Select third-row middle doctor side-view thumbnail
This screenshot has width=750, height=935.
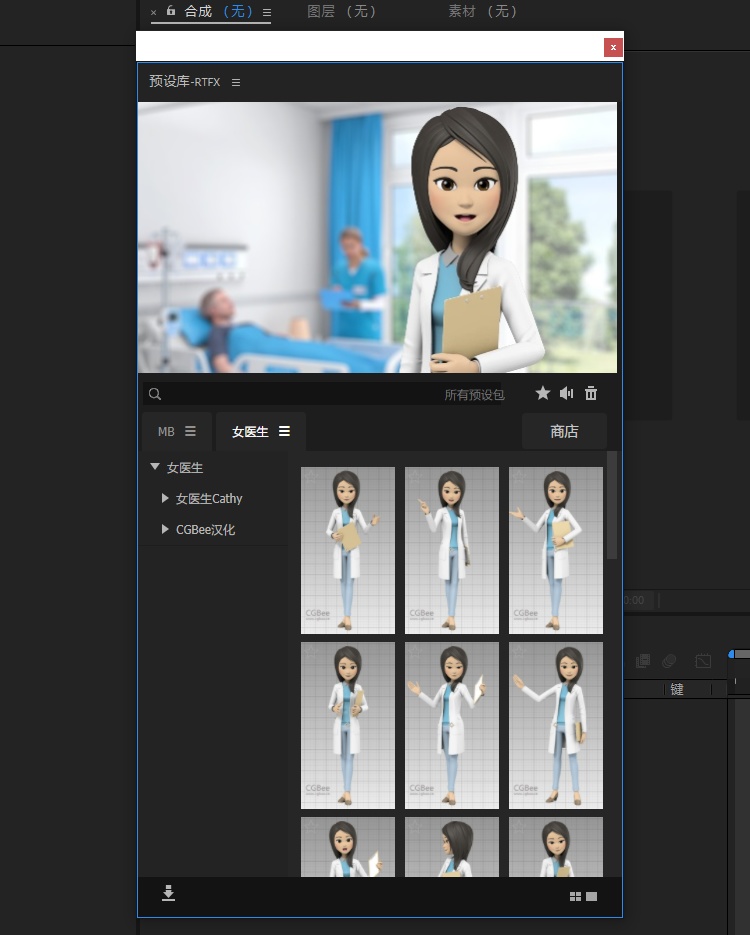pos(451,847)
